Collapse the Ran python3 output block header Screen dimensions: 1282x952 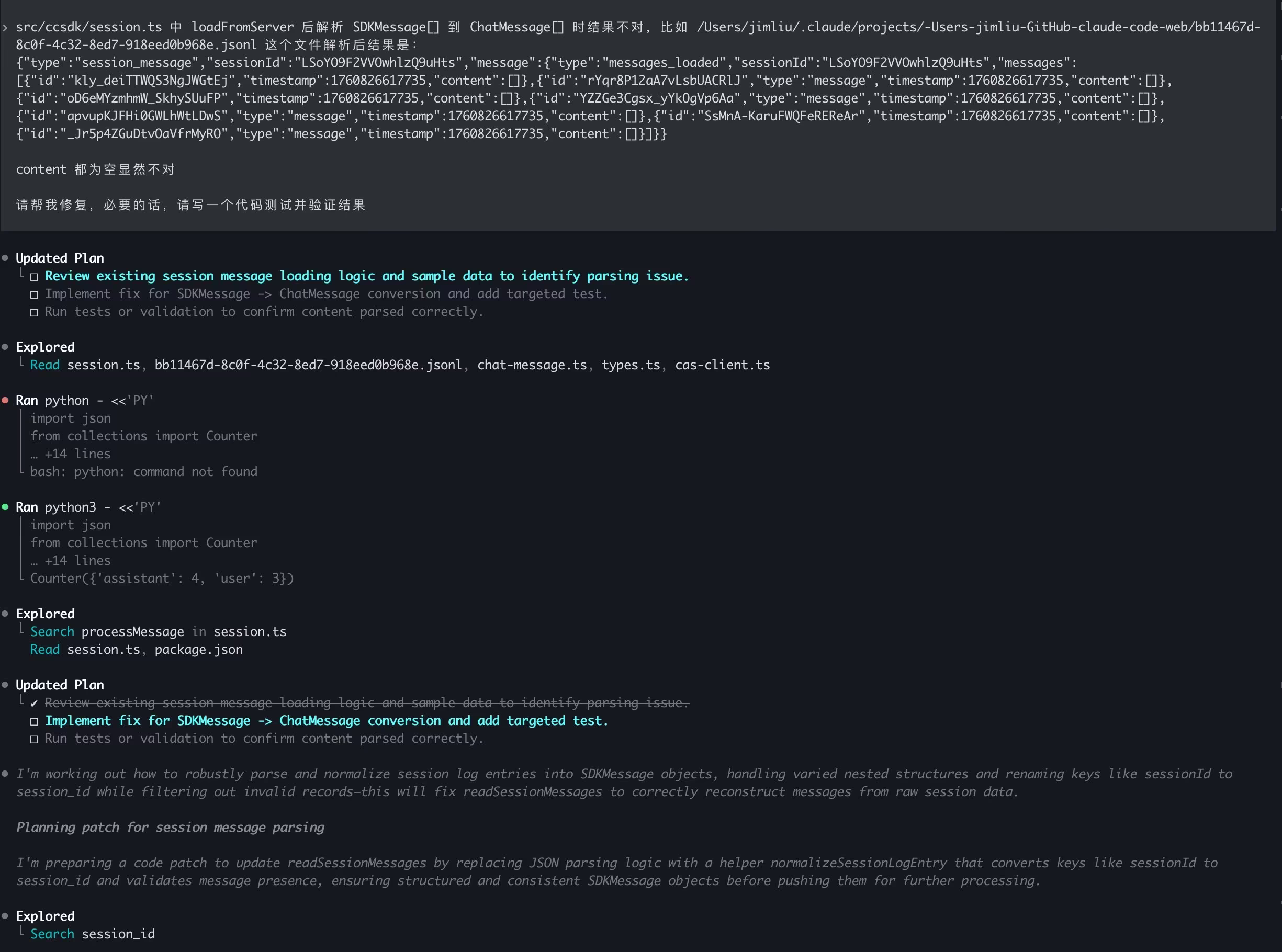pos(87,506)
